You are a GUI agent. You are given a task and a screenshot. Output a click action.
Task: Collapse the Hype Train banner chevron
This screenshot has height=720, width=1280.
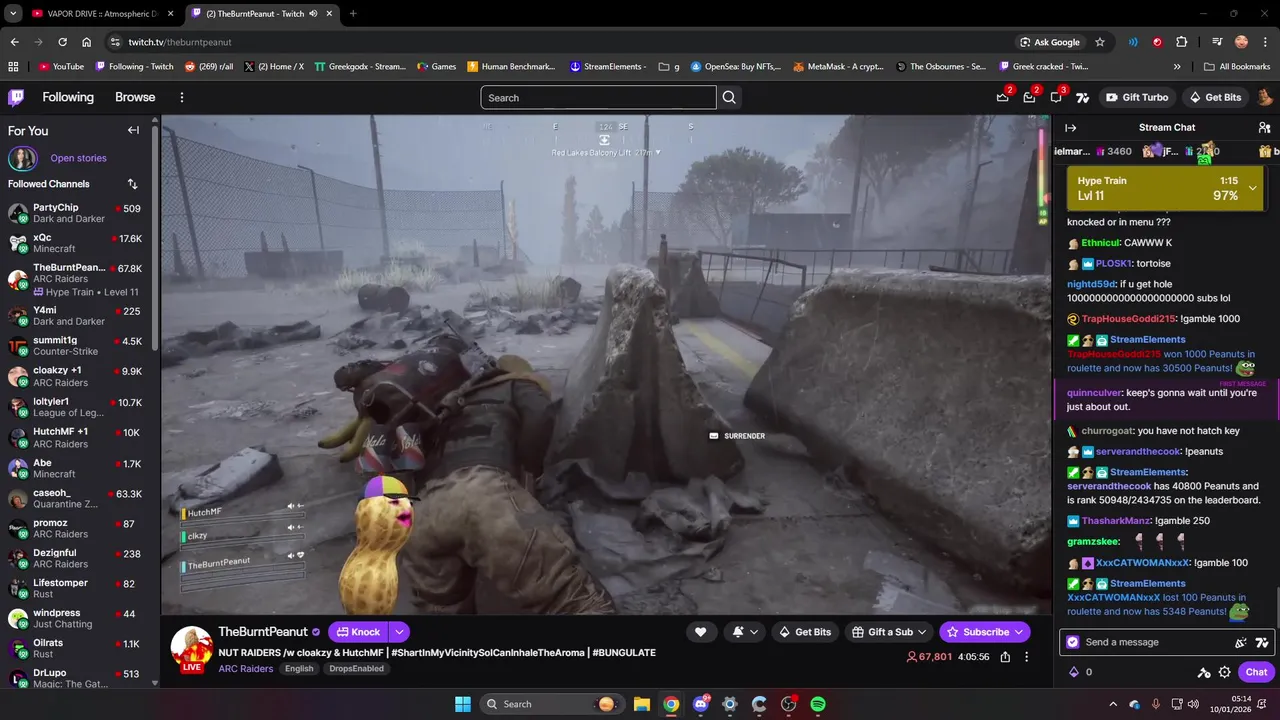coord(1252,188)
